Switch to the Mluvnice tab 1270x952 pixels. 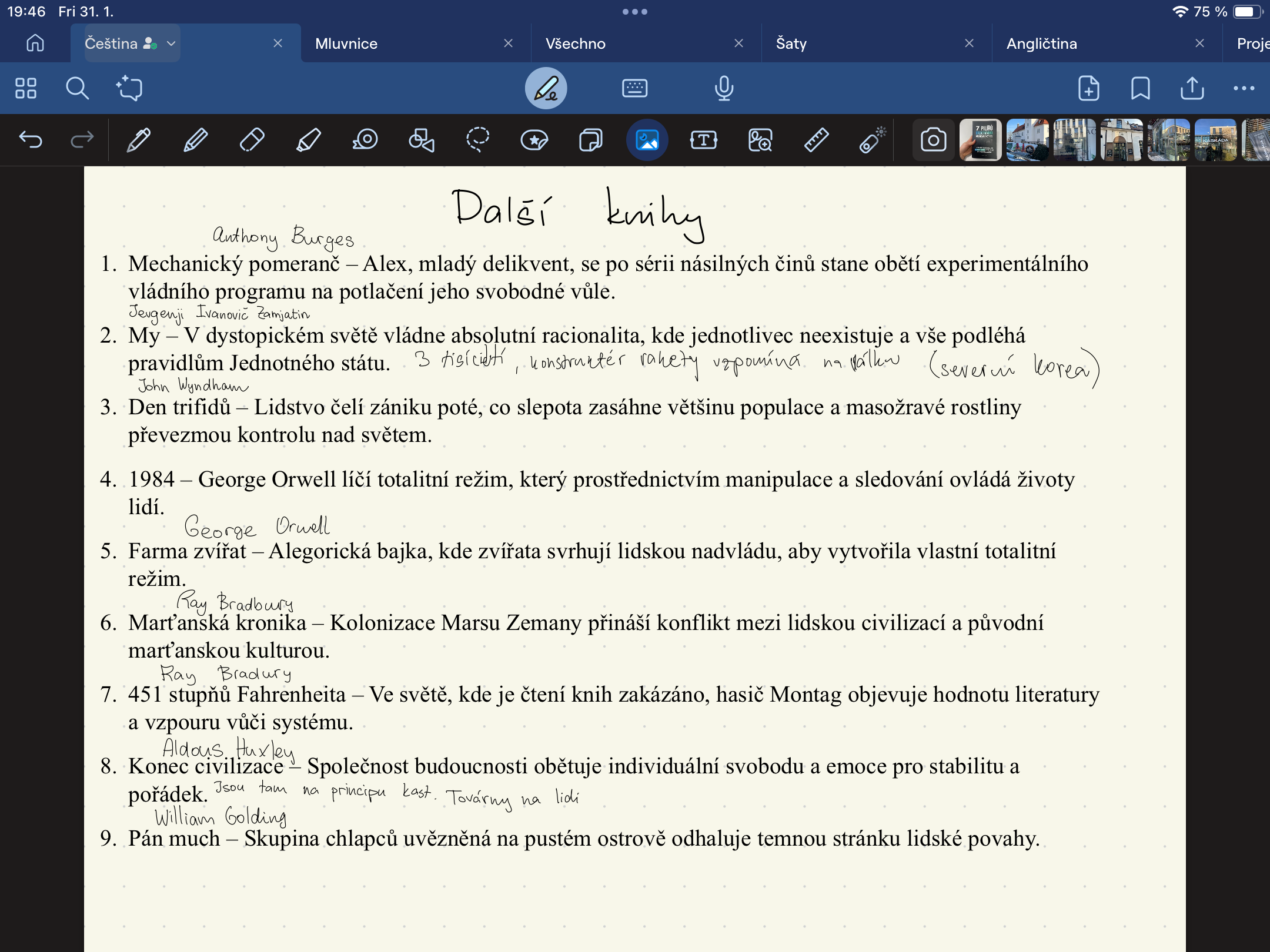pyautogui.click(x=346, y=43)
